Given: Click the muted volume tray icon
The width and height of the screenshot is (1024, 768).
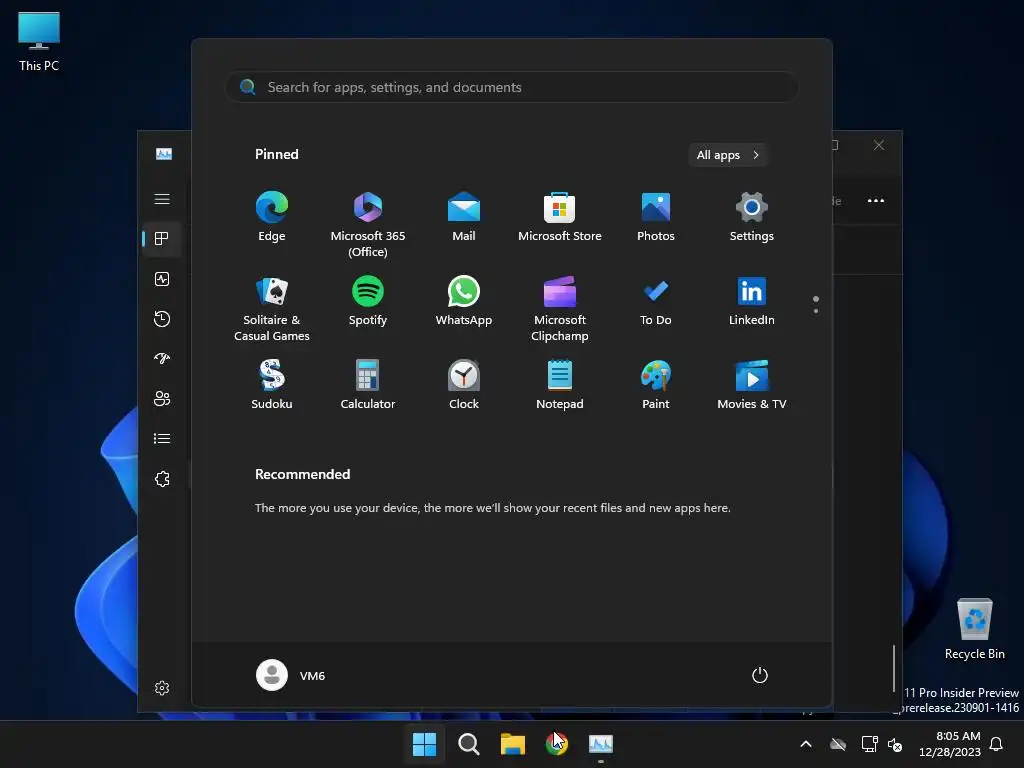Looking at the screenshot, I should pos(895,744).
